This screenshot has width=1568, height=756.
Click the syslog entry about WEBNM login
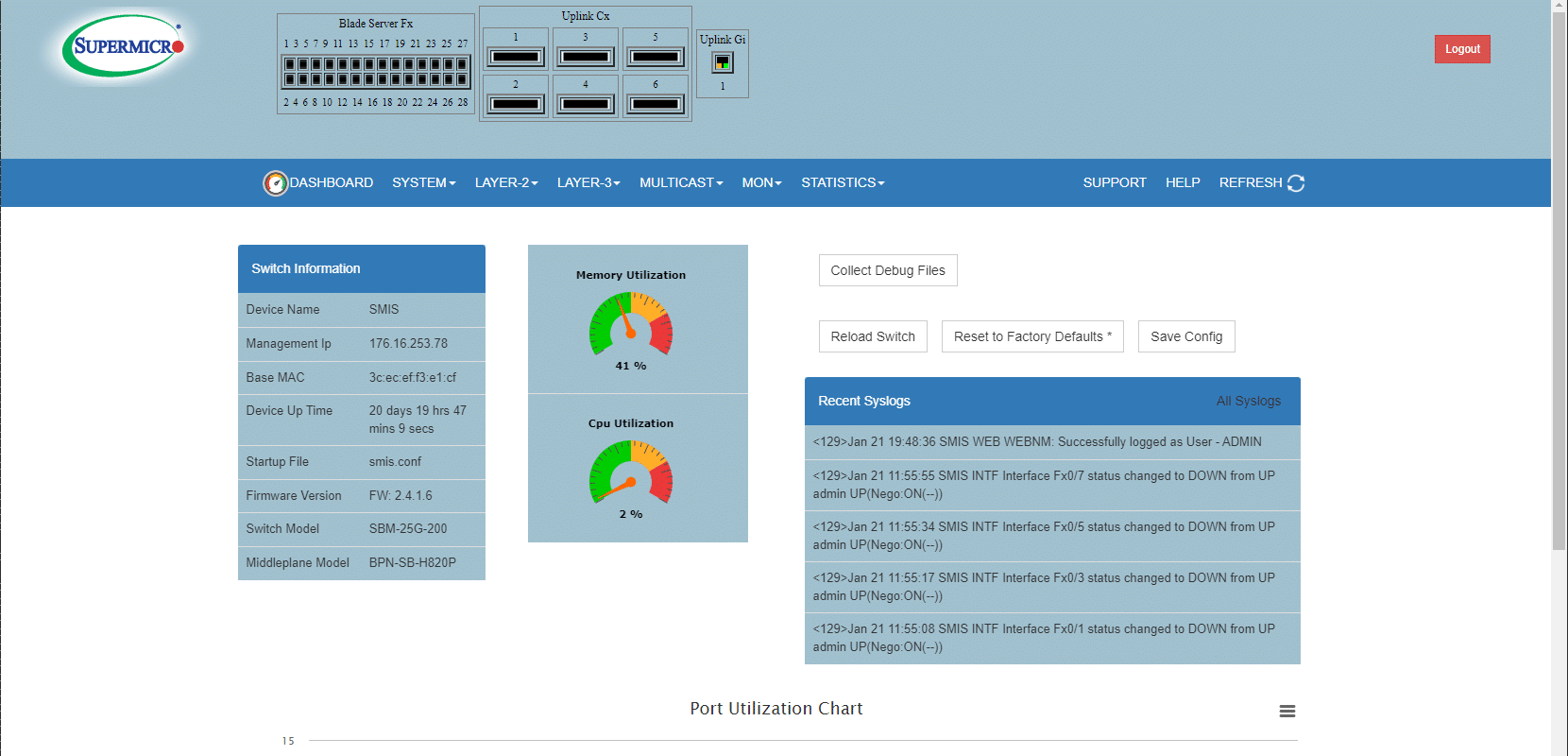(x=1052, y=442)
